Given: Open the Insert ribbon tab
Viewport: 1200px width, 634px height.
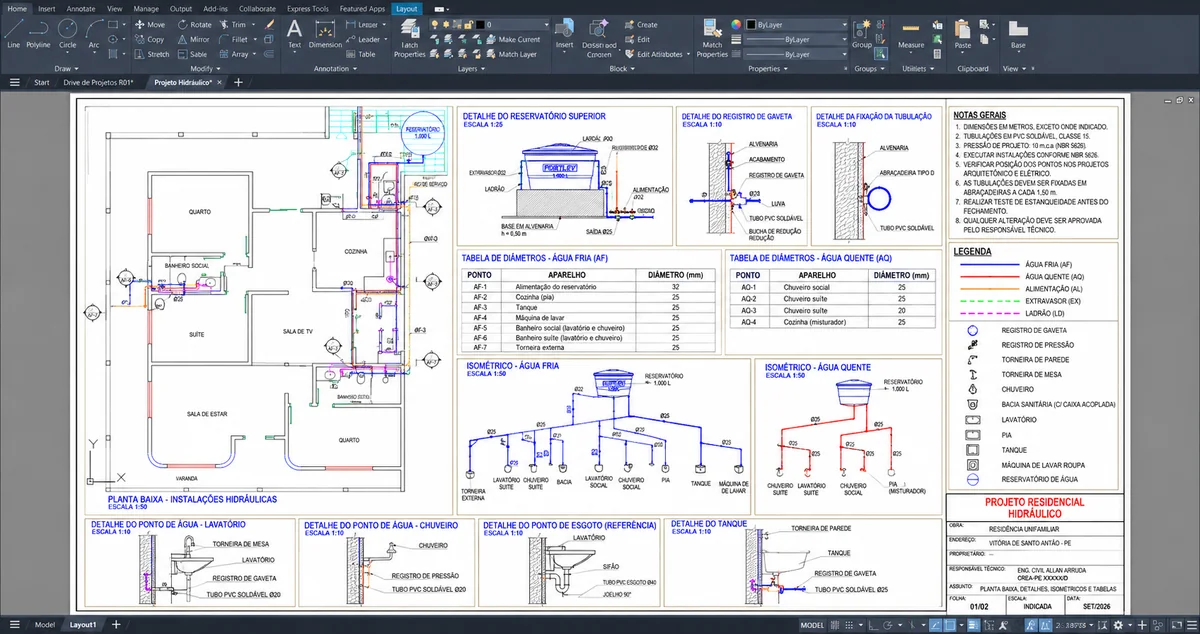Looking at the screenshot, I should point(47,8).
